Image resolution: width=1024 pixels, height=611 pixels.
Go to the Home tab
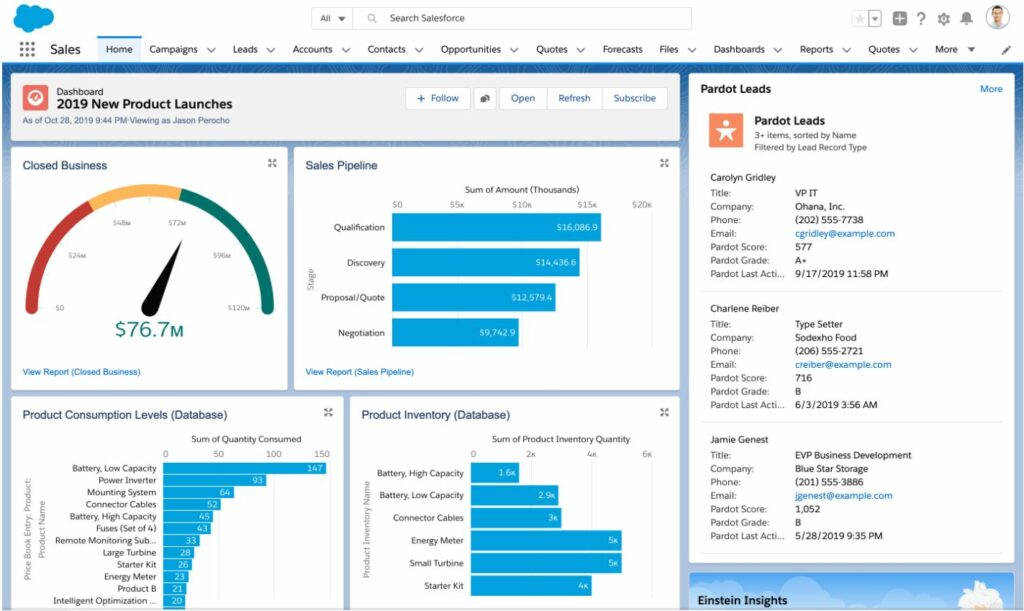tap(119, 49)
